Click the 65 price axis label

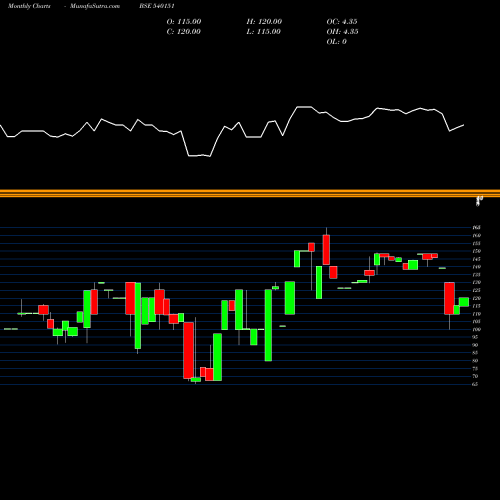click(475, 384)
